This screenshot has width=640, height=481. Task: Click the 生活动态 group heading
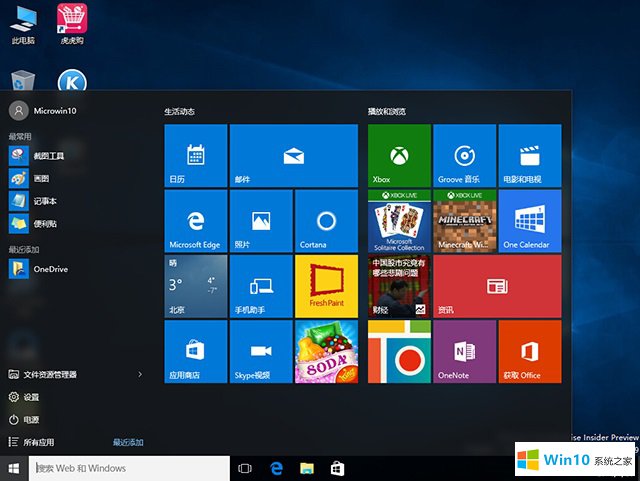tap(180, 111)
